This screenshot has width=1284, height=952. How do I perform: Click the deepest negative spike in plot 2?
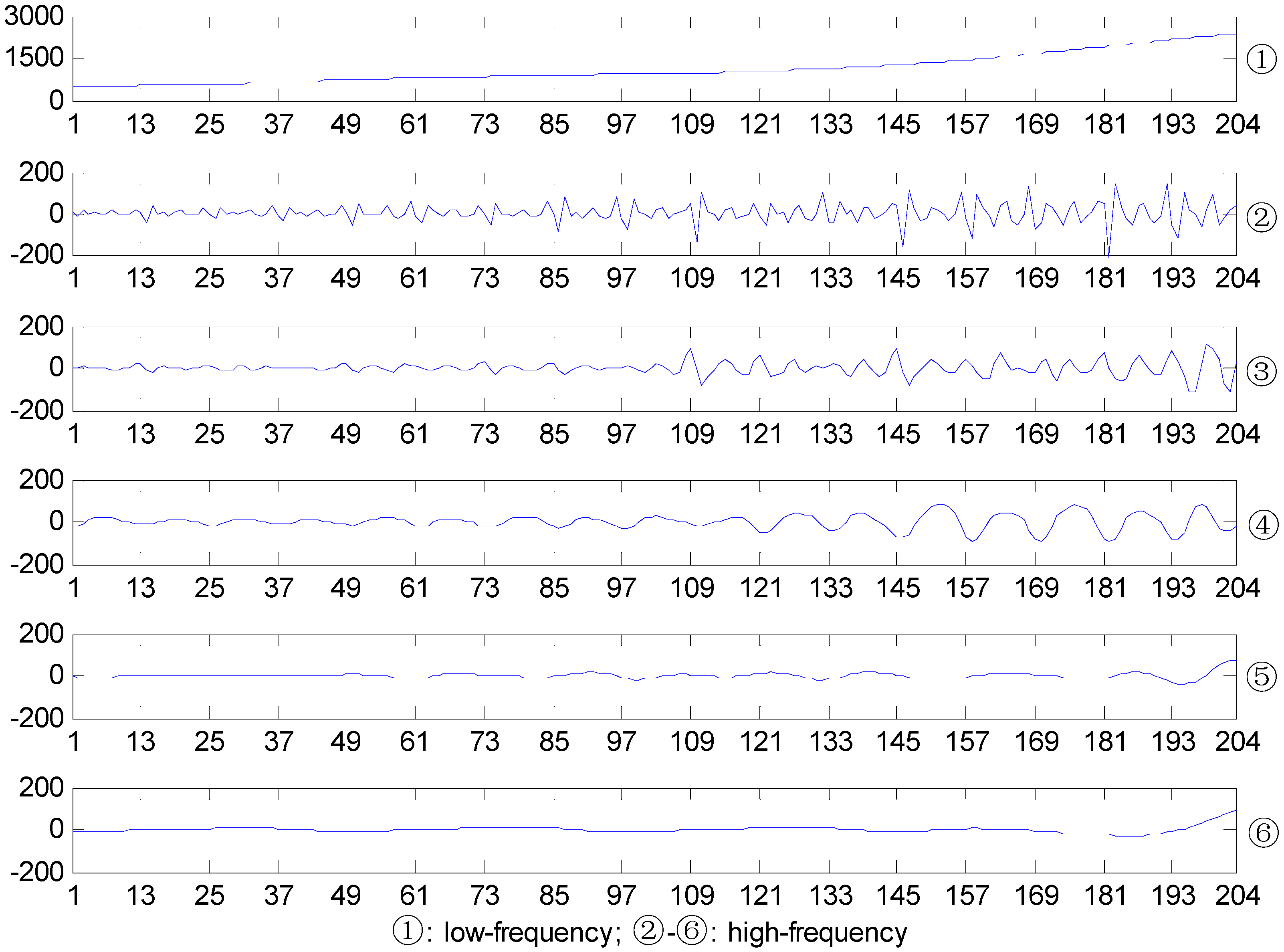point(1108,254)
